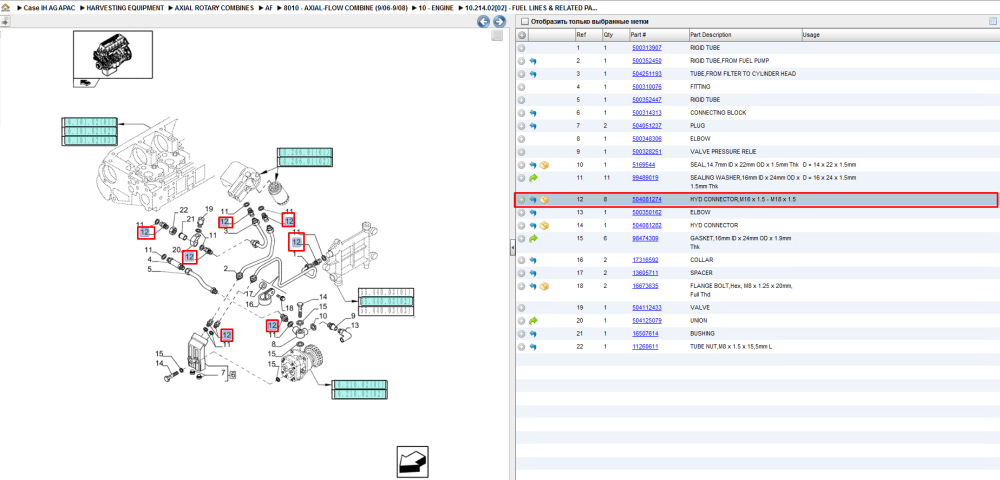
Task: Click callout 13 in the diagram
Action: click(355, 325)
